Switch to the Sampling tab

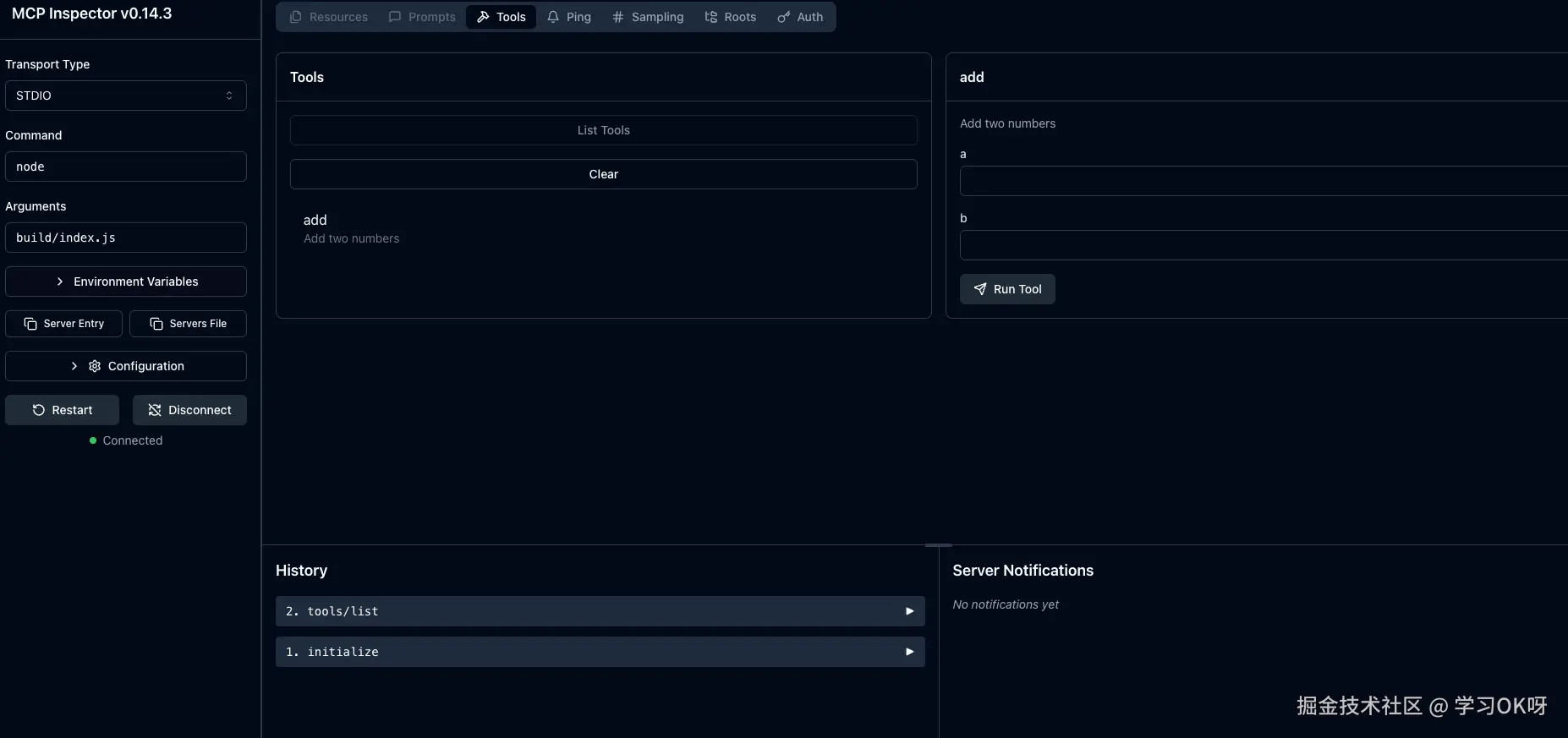click(648, 17)
